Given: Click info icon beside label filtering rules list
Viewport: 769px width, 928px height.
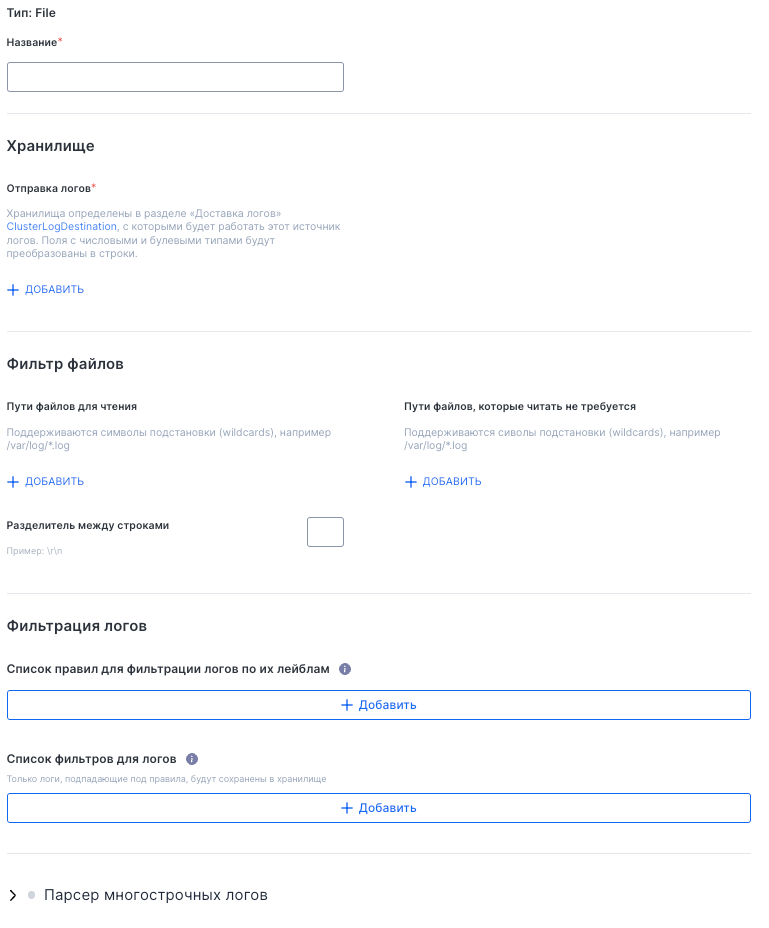Looking at the screenshot, I should 345,669.
